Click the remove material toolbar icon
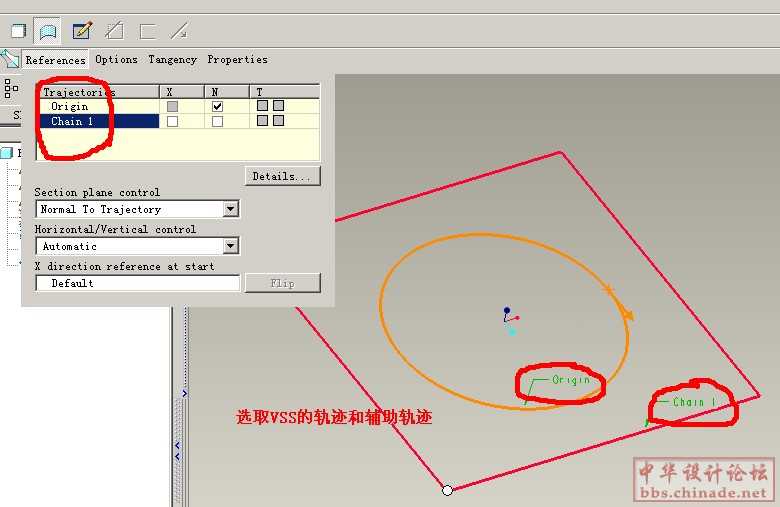Image resolution: width=780 pixels, height=507 pixels. [x=115, y=30]
